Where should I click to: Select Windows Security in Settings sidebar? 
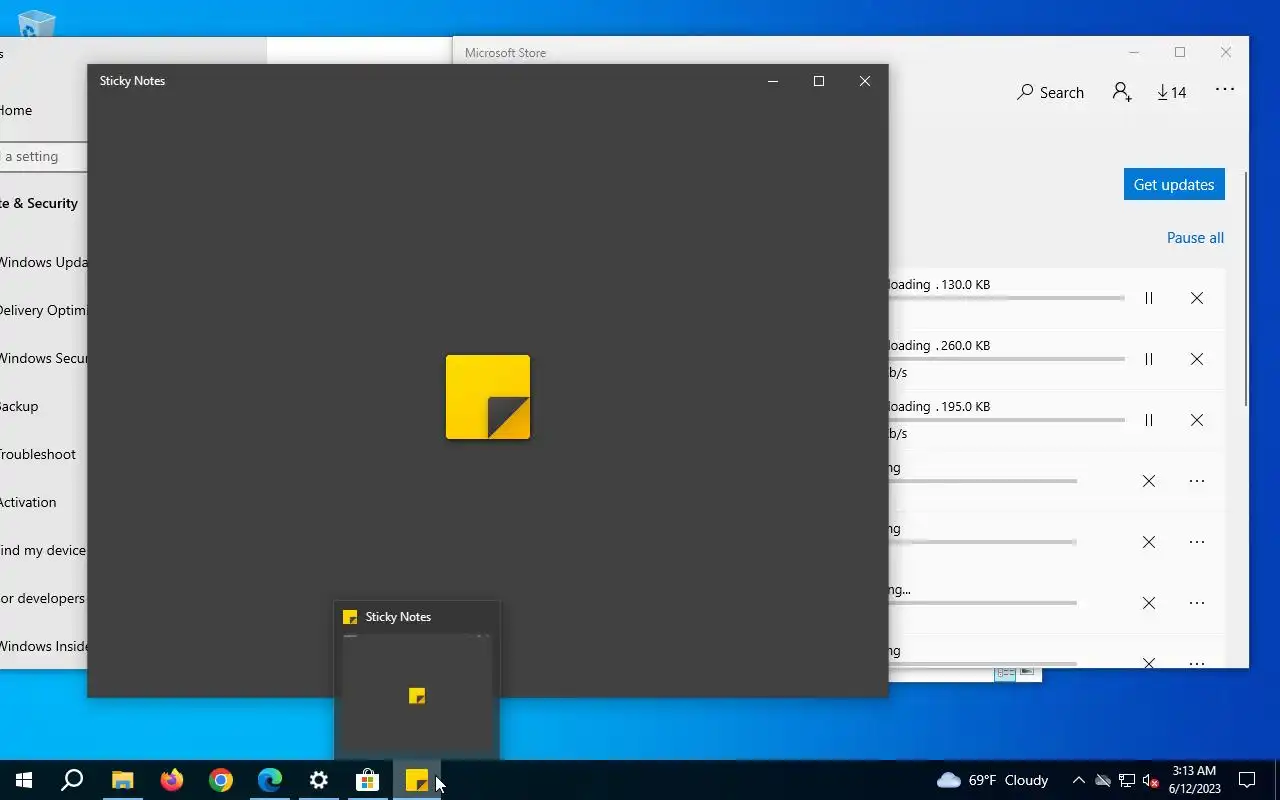(43, 358)
